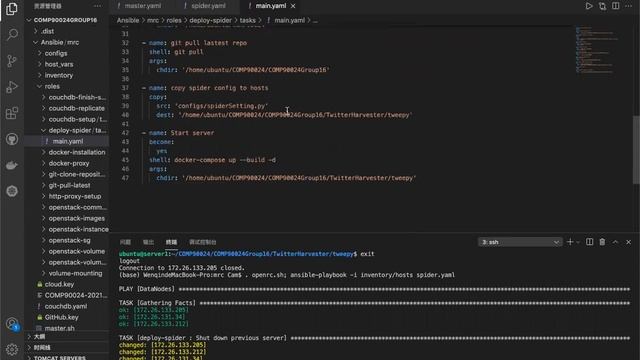Open the GitHub view in the activity bar
The width and height of the screenshot is (640, 360).
12,139
